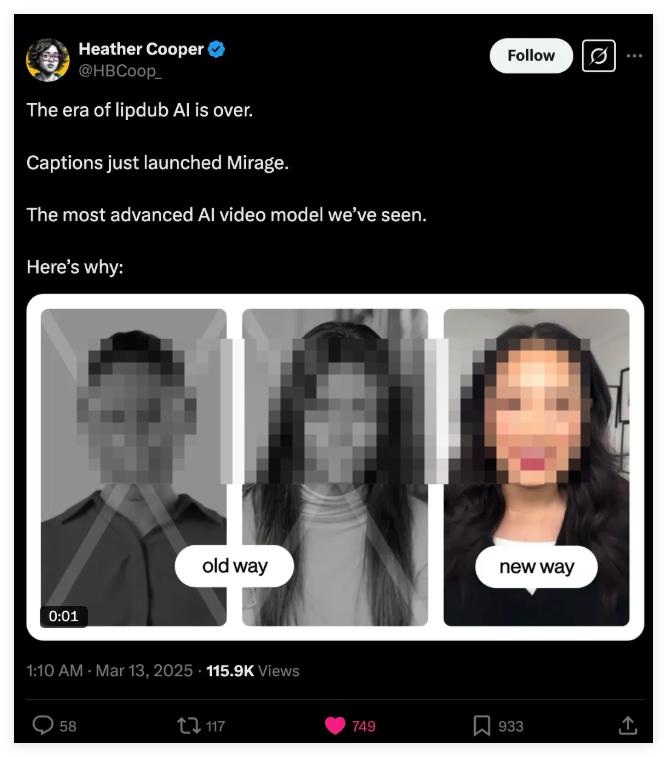Open Heather Cooper's profile avatar
The image size is (667, 757).
[47, 60]
